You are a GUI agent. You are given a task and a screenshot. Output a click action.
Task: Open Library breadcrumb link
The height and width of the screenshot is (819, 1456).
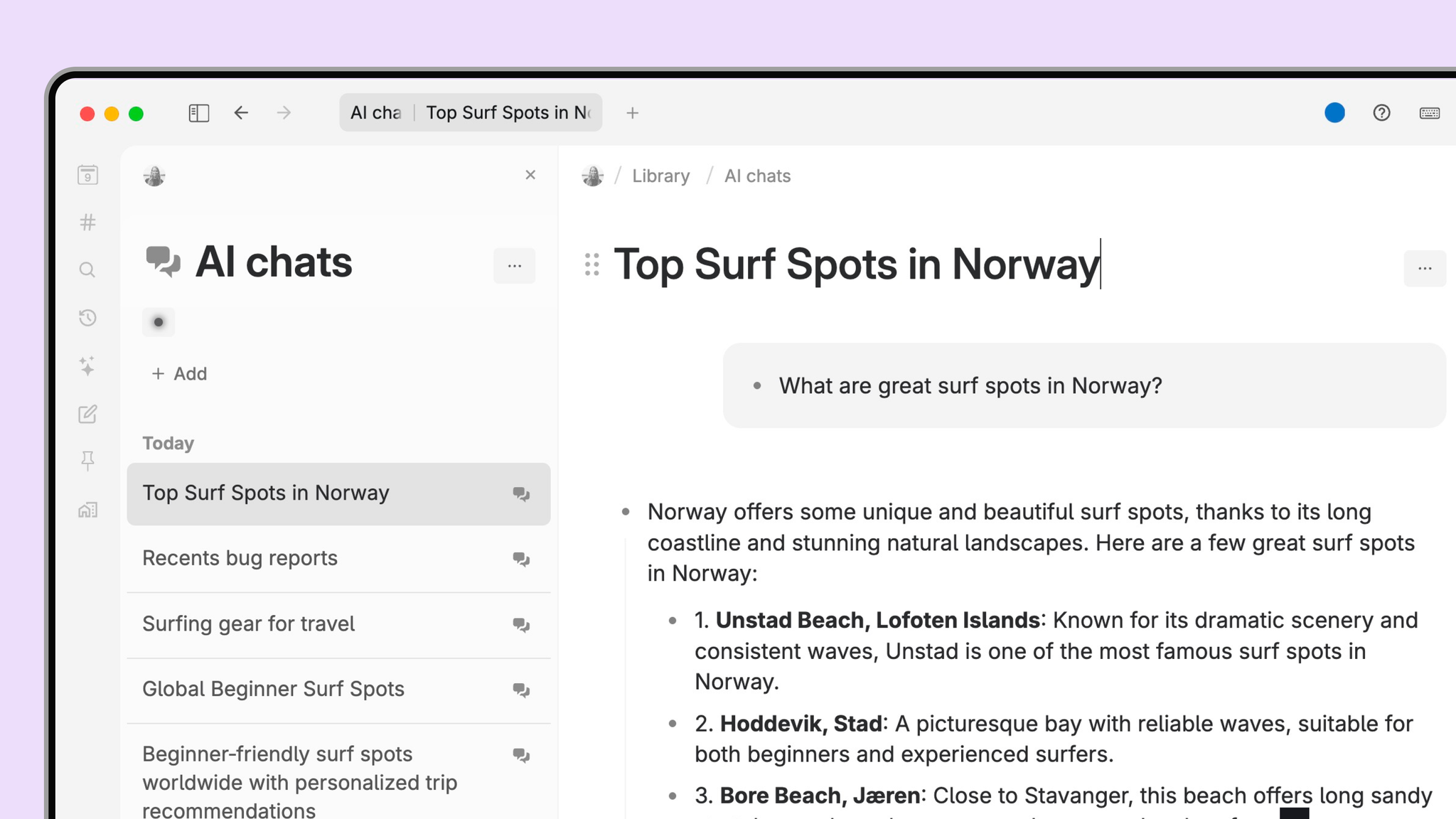(660, 176)
